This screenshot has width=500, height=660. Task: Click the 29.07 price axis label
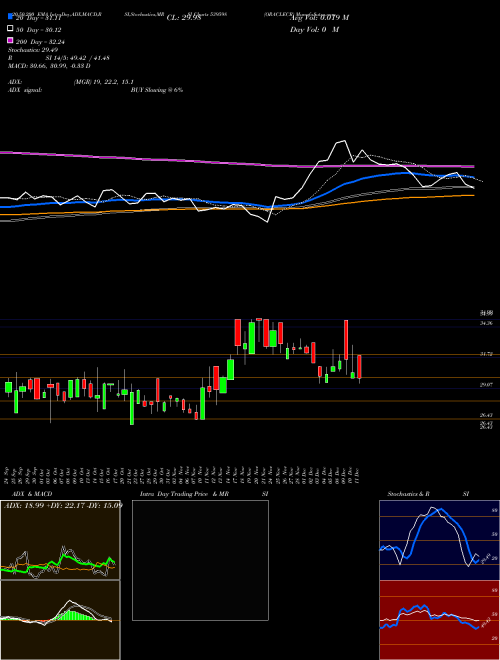click(x=486, y=385)
